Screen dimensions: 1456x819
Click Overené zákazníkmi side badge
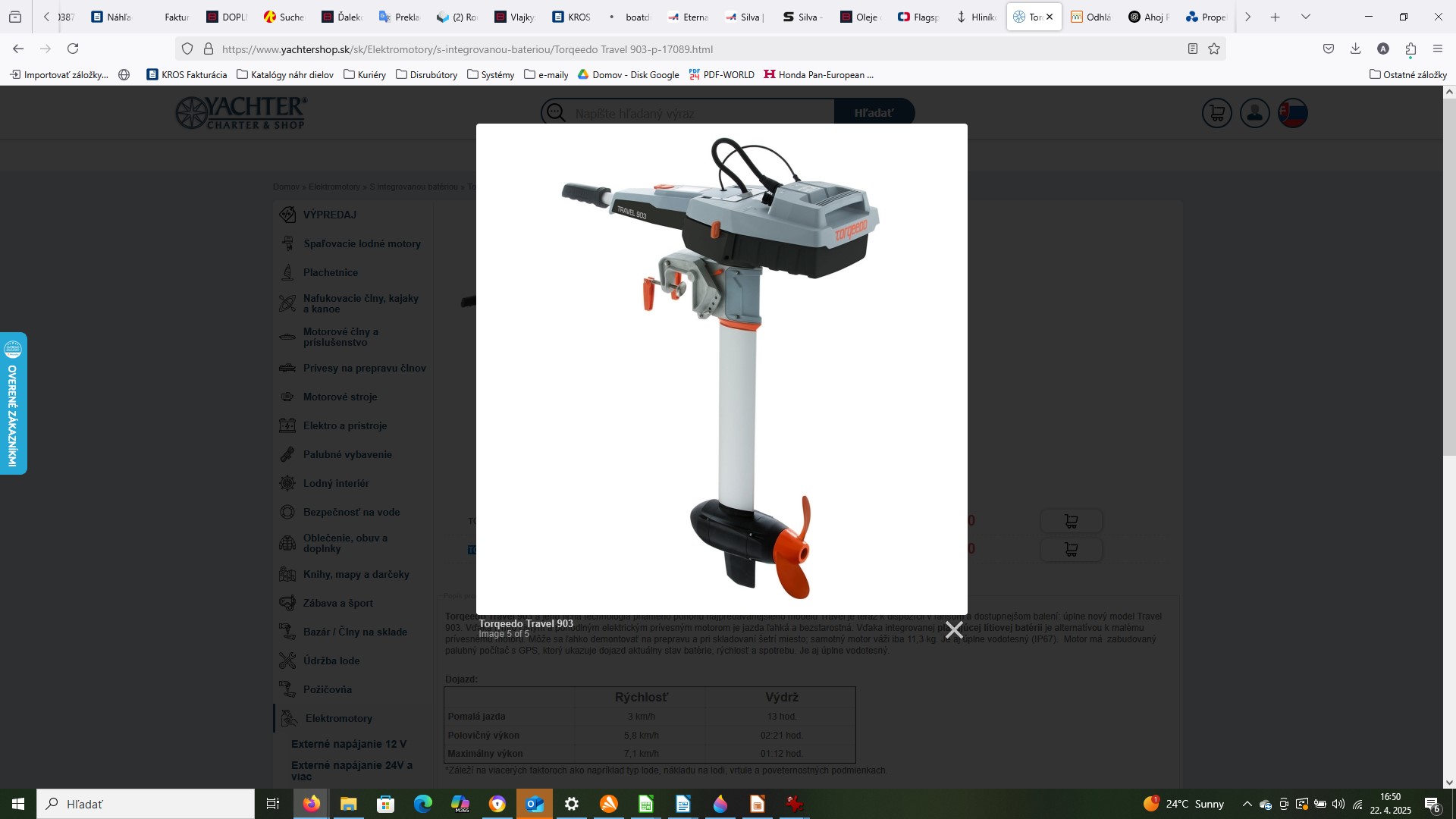pos(13,403)
